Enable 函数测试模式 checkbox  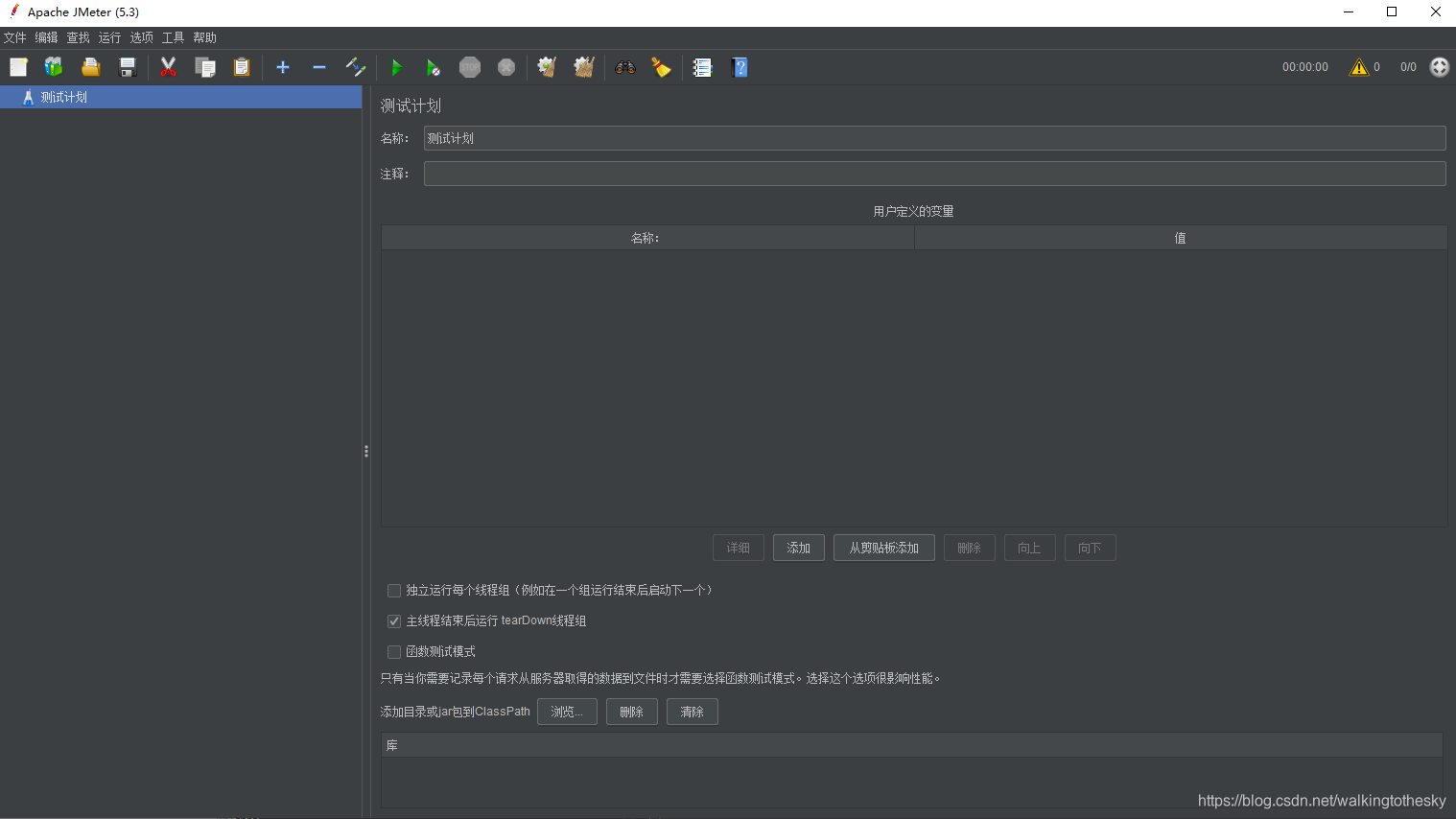(394, 652)
